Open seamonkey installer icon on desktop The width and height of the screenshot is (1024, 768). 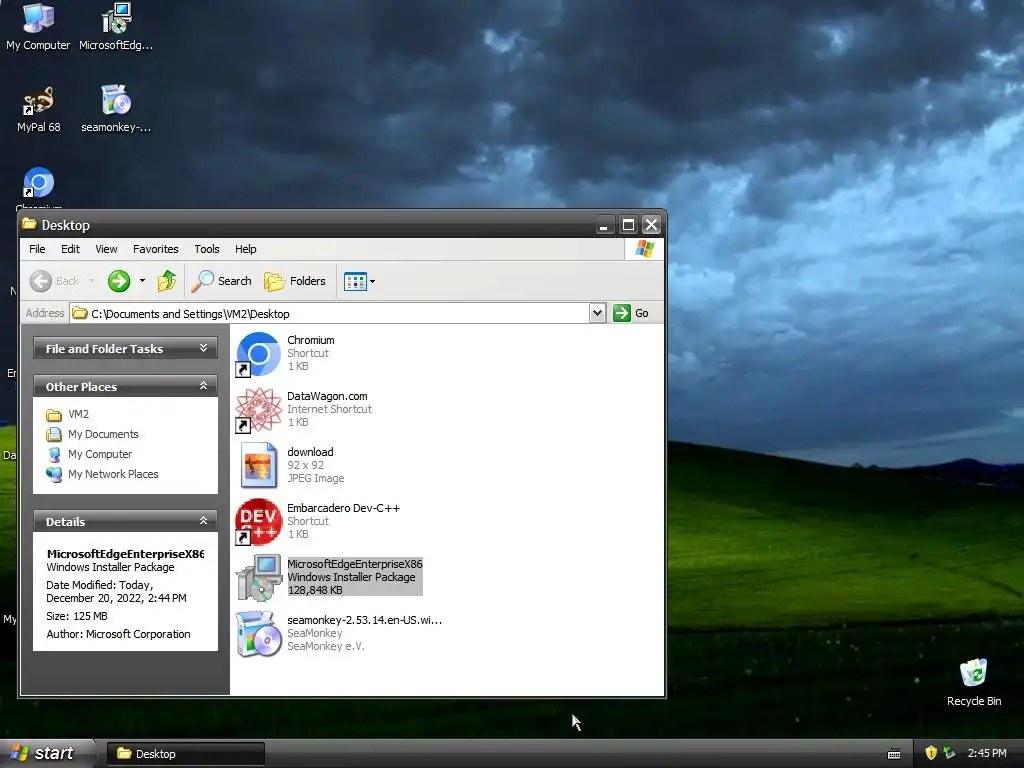click(116, 109)
